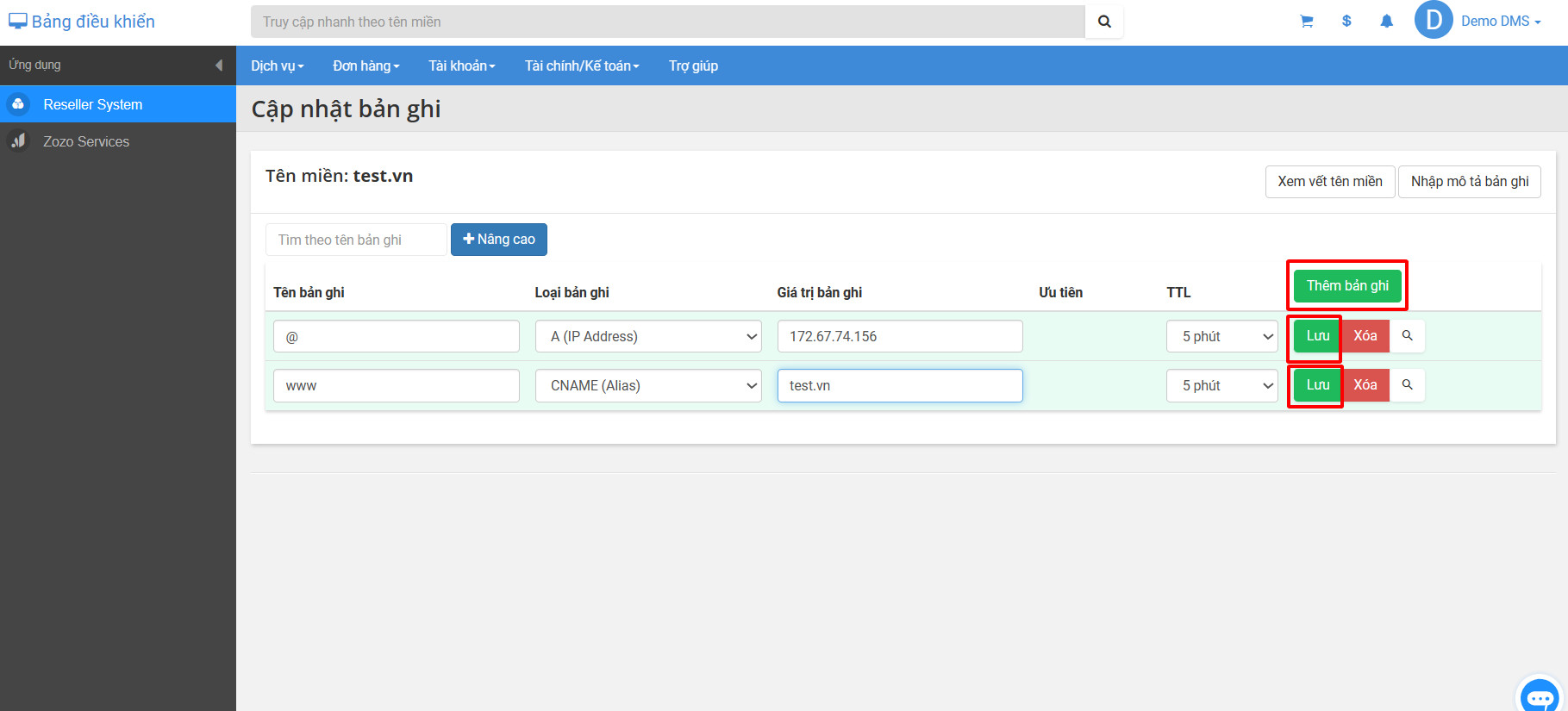Focus the quick domain search field

[668, 22]
